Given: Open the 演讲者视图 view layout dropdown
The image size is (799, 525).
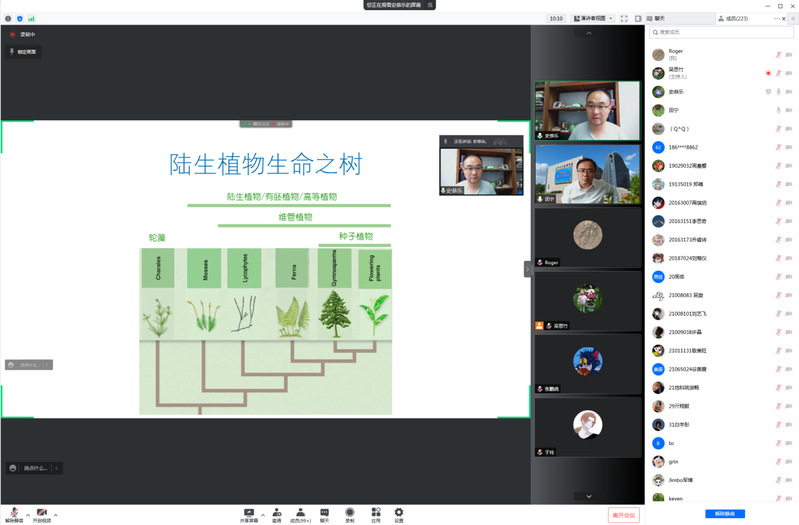Looking at the screenshot, I should pyautogui.click(x=590, y=18).
